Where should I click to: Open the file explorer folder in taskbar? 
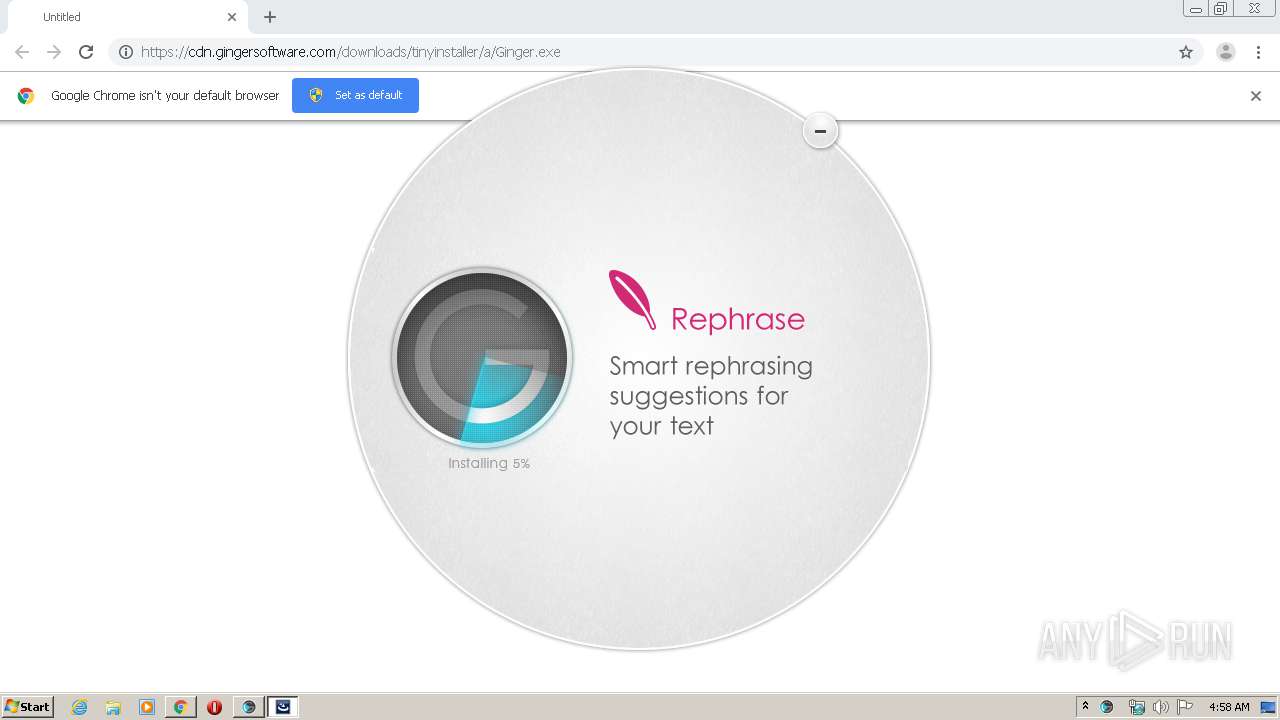click(x=113, y=707)
